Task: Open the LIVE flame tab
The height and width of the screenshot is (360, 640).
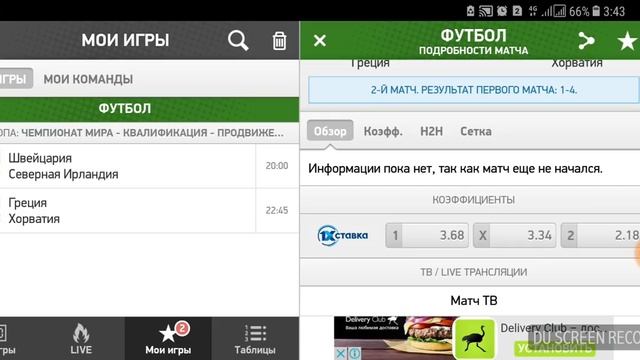Action: [x=81, y=339]
